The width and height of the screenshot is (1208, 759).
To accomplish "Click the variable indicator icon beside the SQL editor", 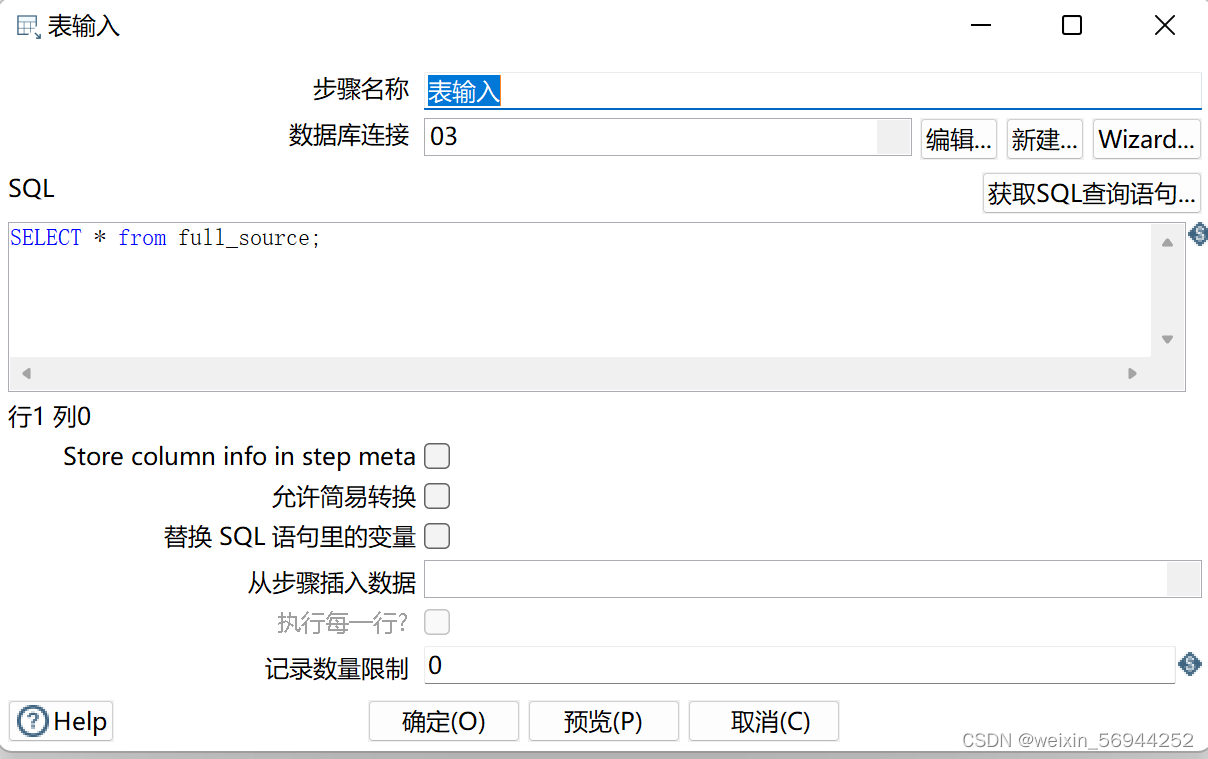I will (1197, 234).
